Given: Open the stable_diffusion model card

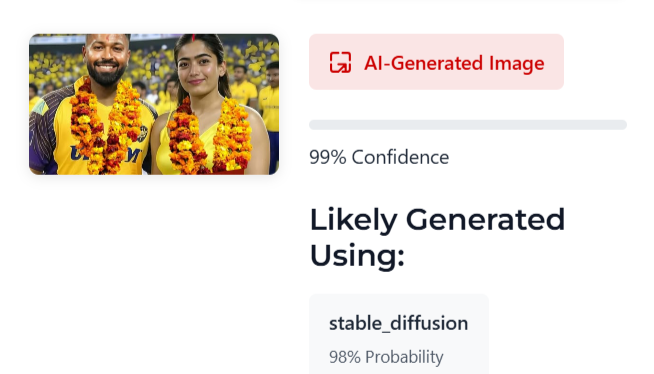Looking at the screenshot, I should coord(399,334).
